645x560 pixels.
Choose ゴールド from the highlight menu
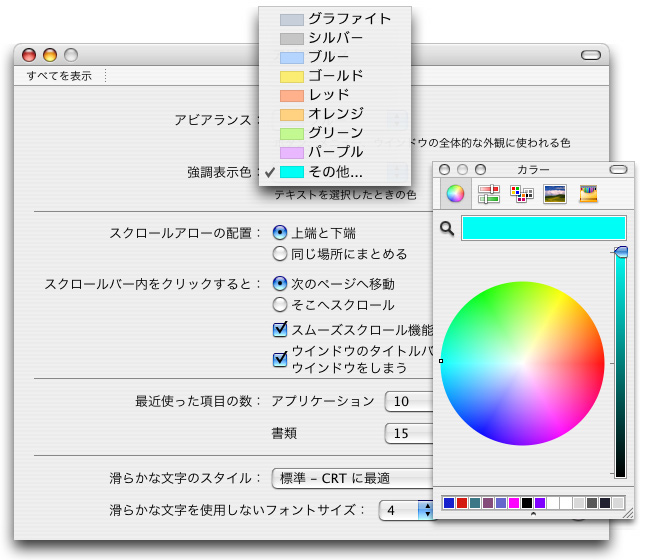[x=335, y=76]
